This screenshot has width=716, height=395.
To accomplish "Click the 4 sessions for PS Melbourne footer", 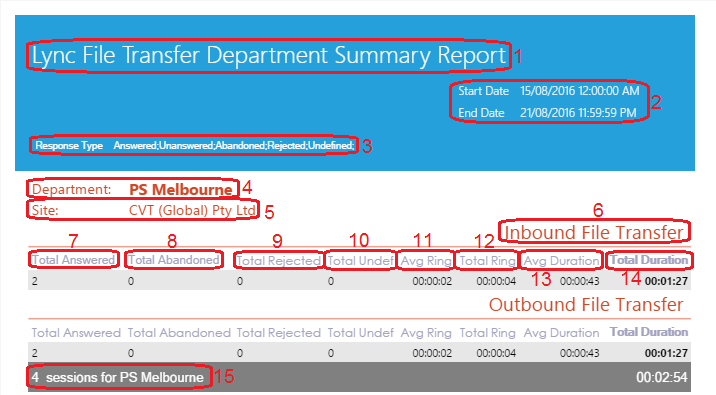I will pyautogui.click(x=118, y=377).
